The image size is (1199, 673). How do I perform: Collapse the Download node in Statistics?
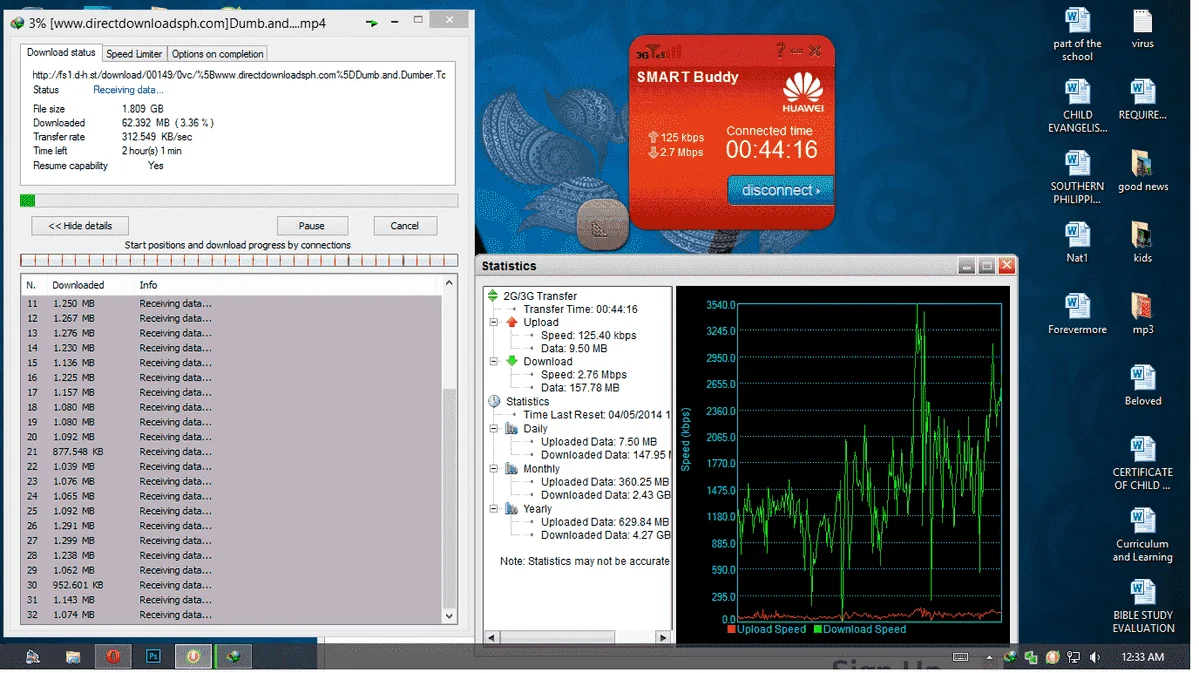[x=494, y=362]
